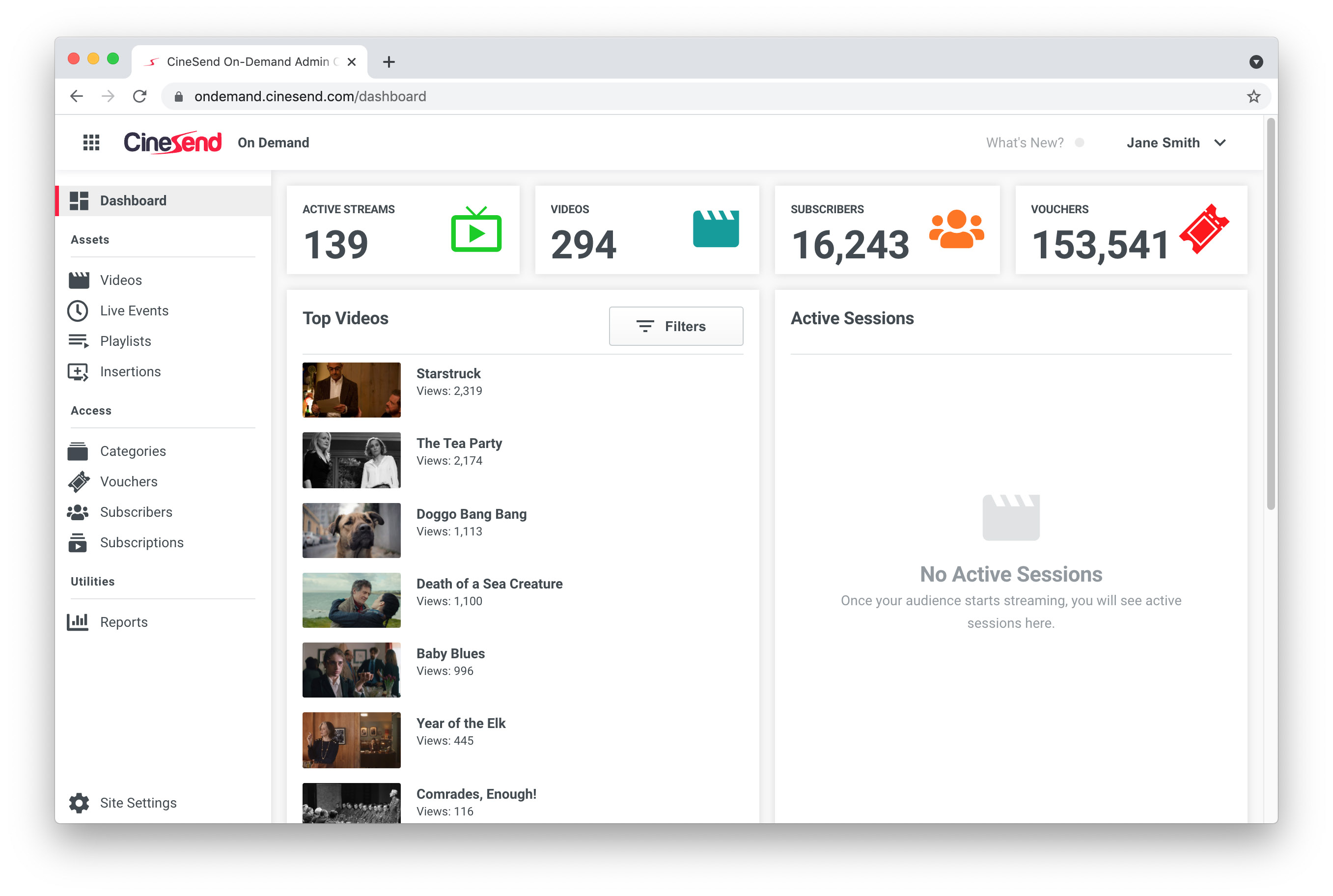Open the Vouchers section
Screen dimensions: 1333x896
[129, 481]
